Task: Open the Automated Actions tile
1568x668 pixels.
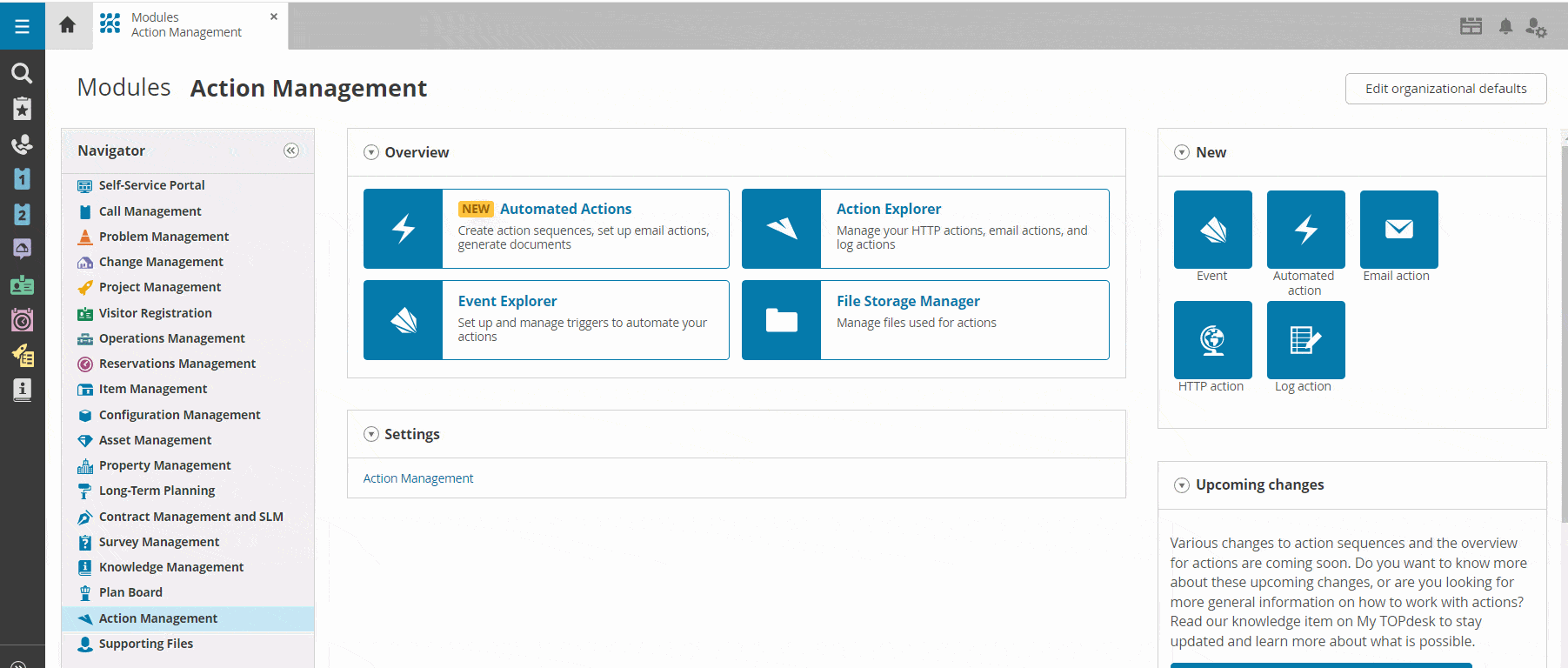Action: pyautogui.click(x=546, y=229)
